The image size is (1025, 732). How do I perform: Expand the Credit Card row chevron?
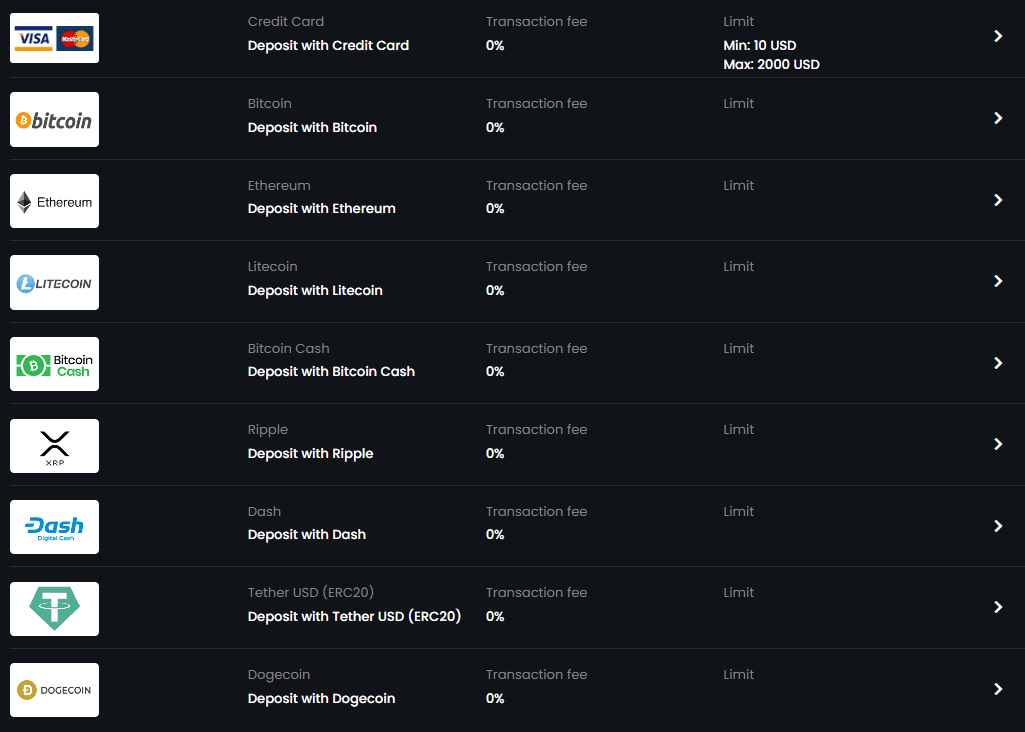pos(998,36)
